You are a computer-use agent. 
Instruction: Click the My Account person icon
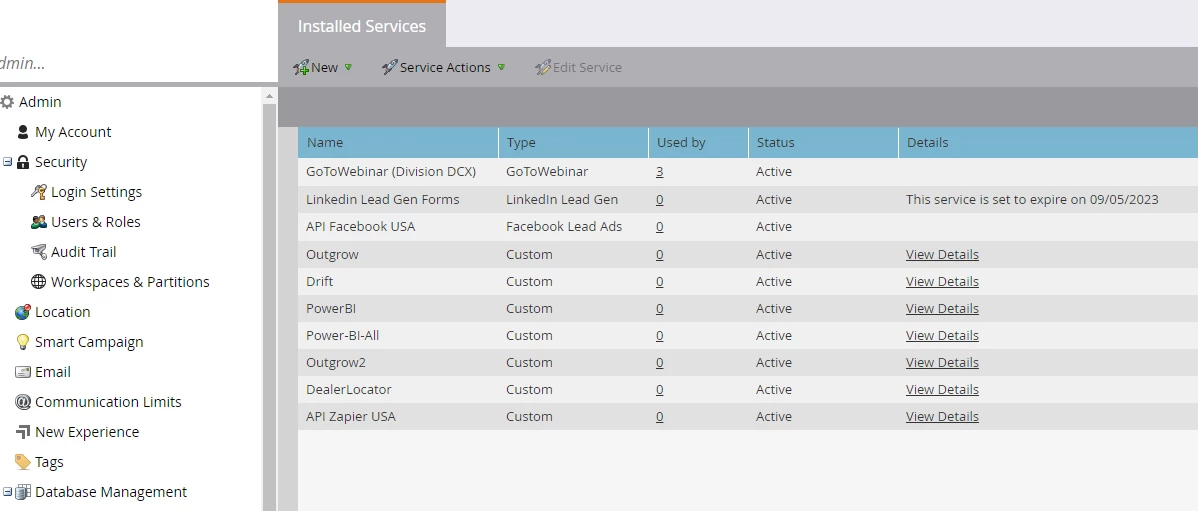[23, 132]
